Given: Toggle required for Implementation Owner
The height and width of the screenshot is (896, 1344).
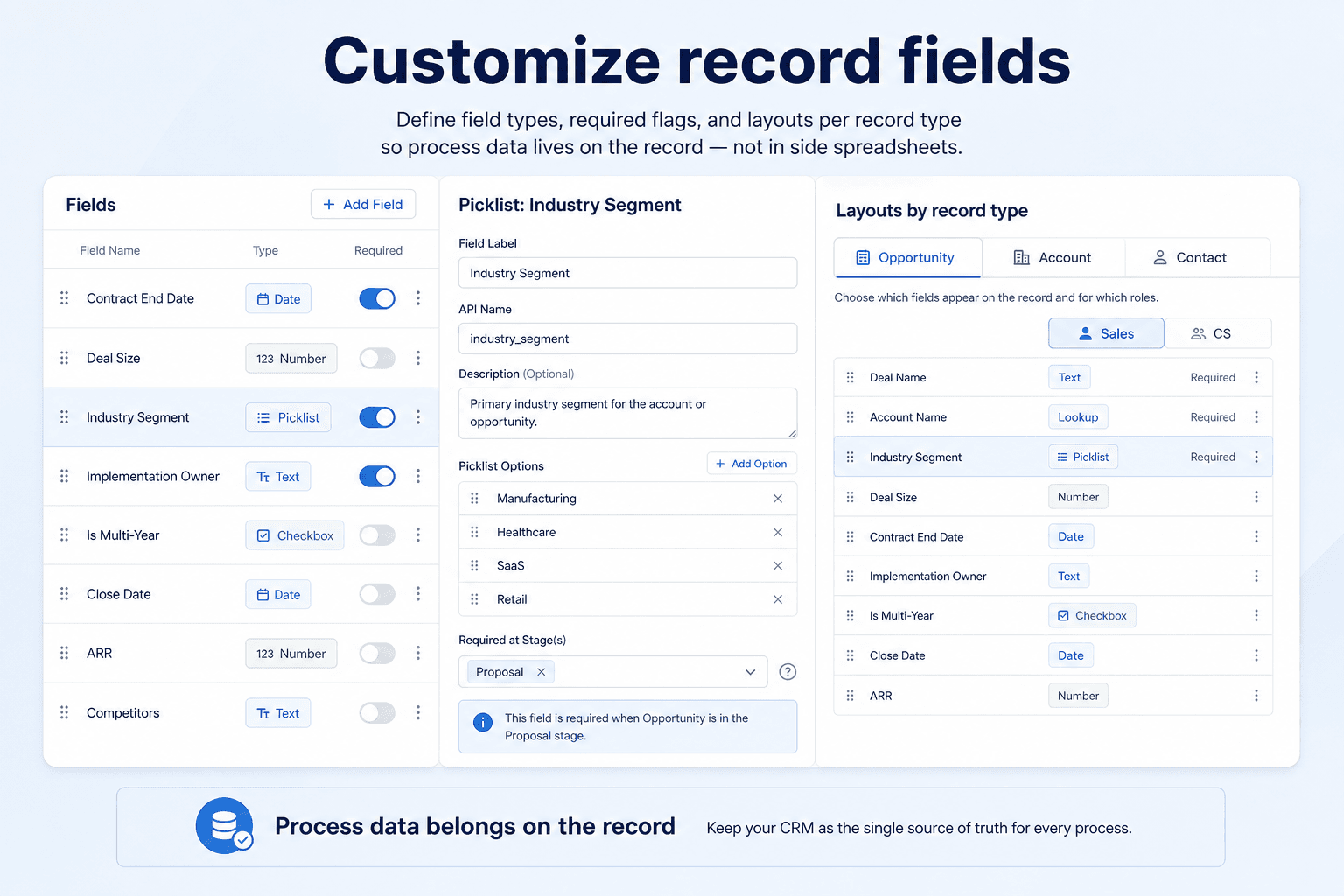Looking at the screenshot, I should 377,476.
